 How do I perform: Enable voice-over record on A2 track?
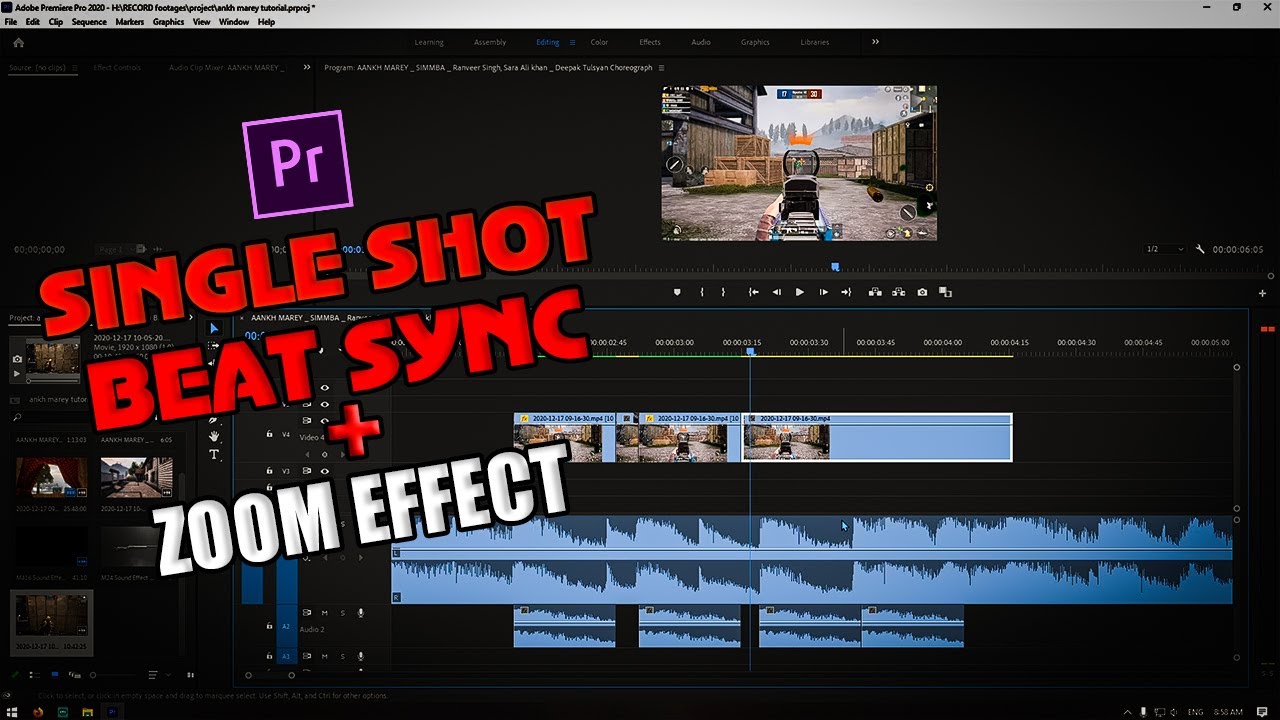(360, 612)
